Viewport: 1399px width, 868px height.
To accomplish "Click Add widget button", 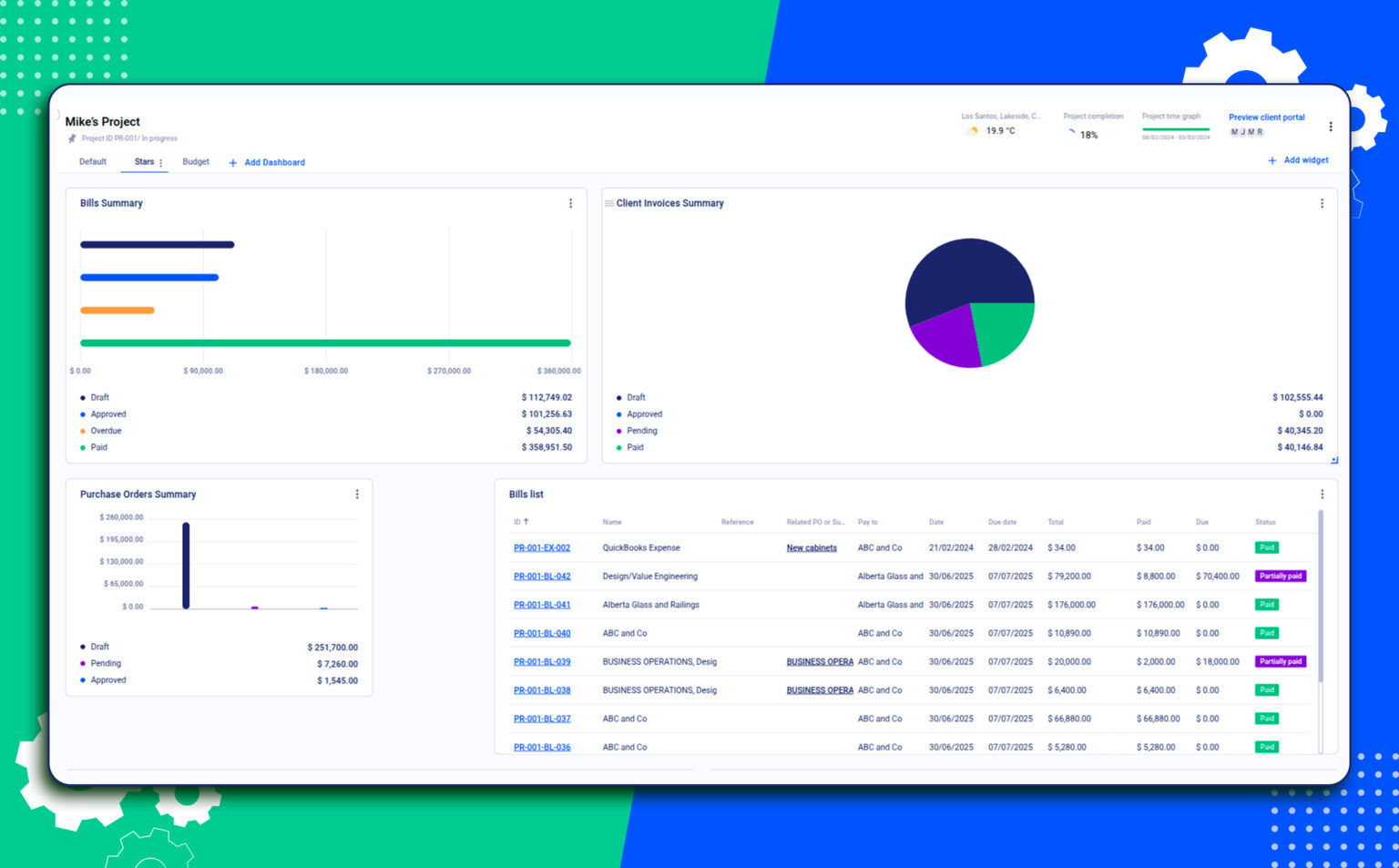I will 1298,160.
